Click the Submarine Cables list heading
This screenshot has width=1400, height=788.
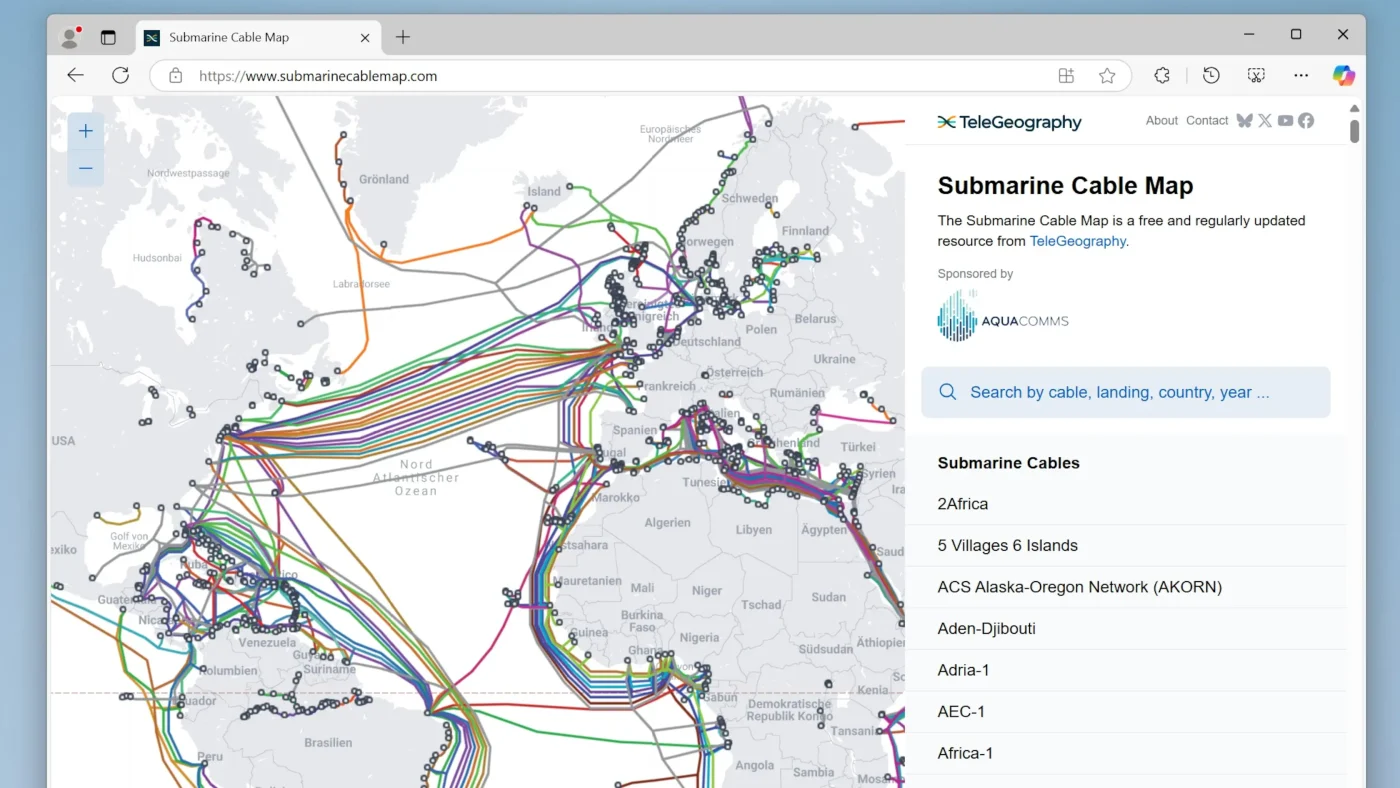[1008, 463]
